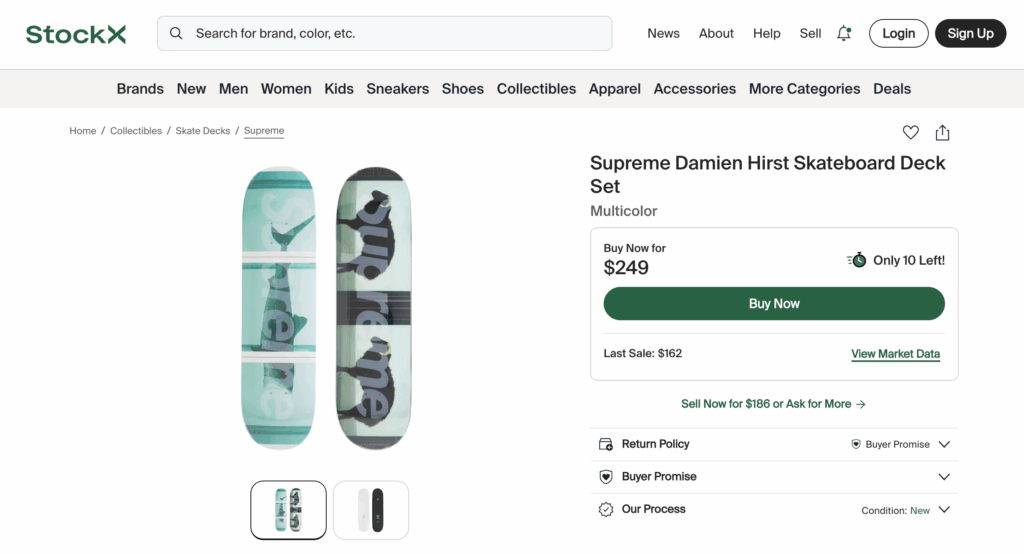Expand the Our Process section chevron
This screenshot has height=554, width=1024.
click(x=944, y=510)
